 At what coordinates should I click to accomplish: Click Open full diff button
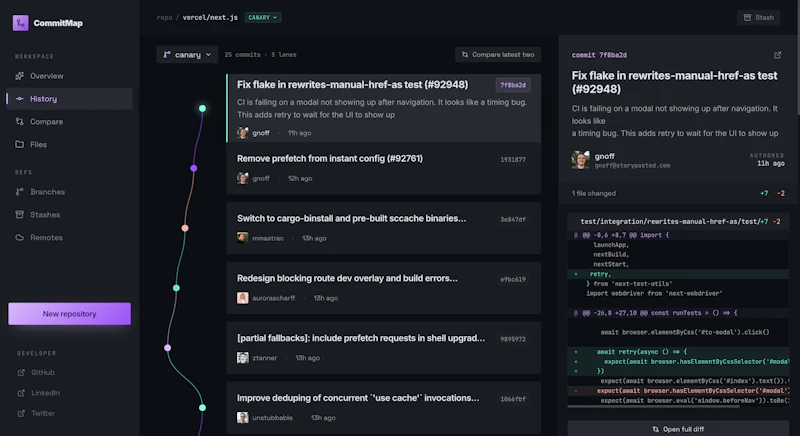[x=678, y=429]
